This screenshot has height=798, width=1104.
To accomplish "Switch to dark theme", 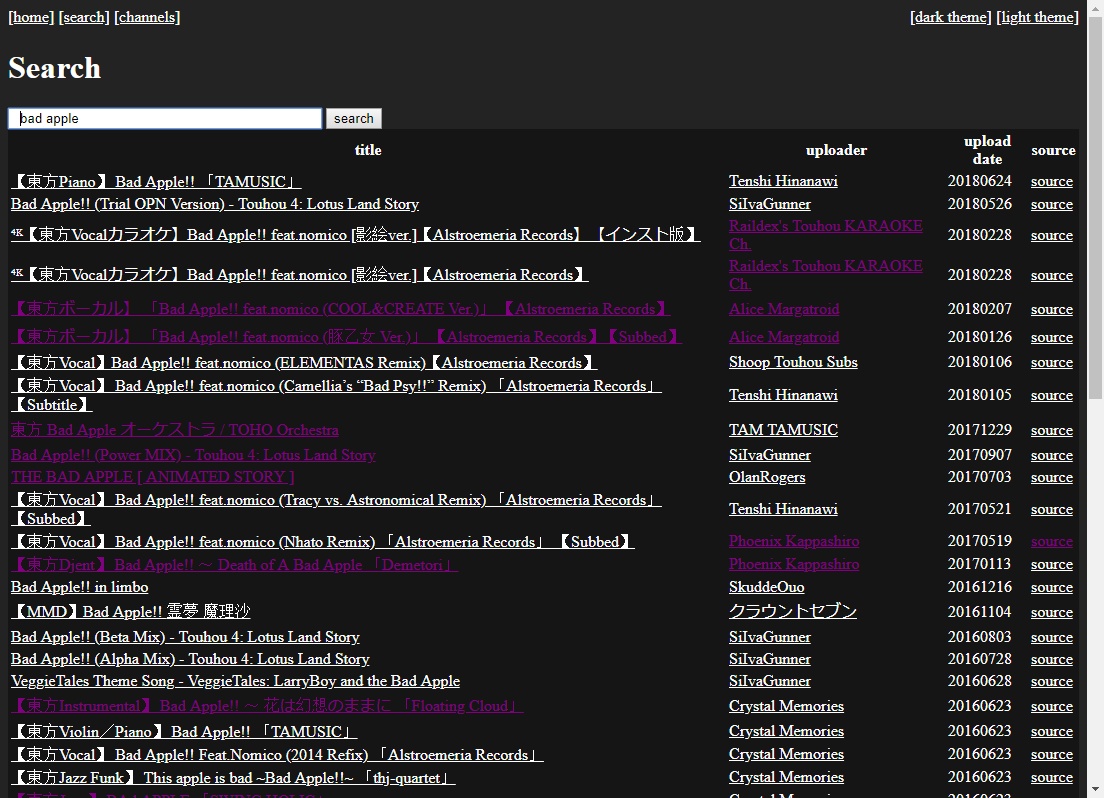I will pos(951,17).
